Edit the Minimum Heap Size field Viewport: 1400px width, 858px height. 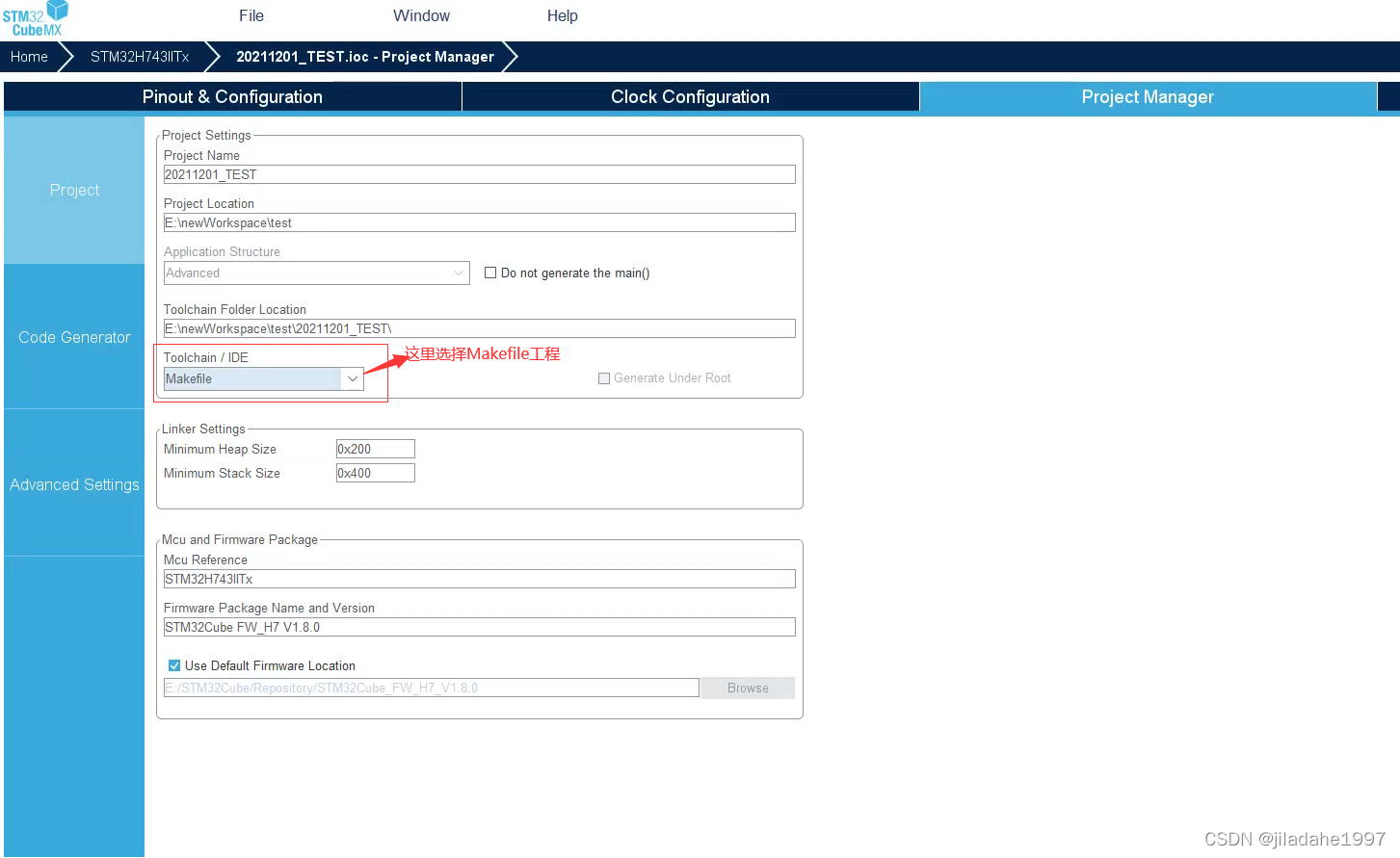[375, 449]
